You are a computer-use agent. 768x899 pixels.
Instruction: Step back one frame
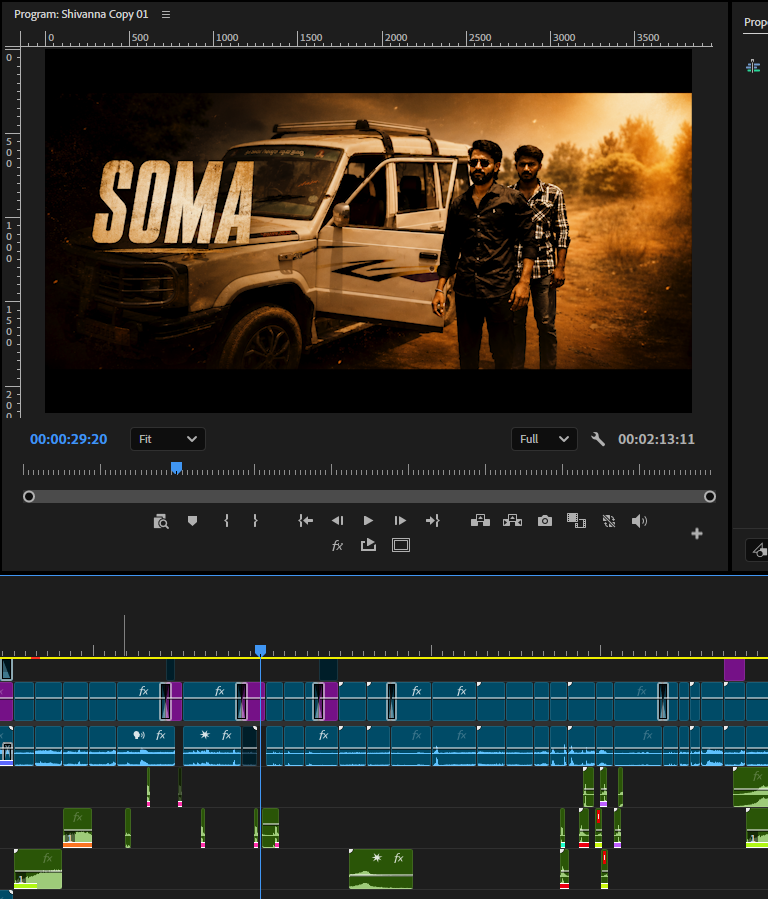(x=338, y=521)
